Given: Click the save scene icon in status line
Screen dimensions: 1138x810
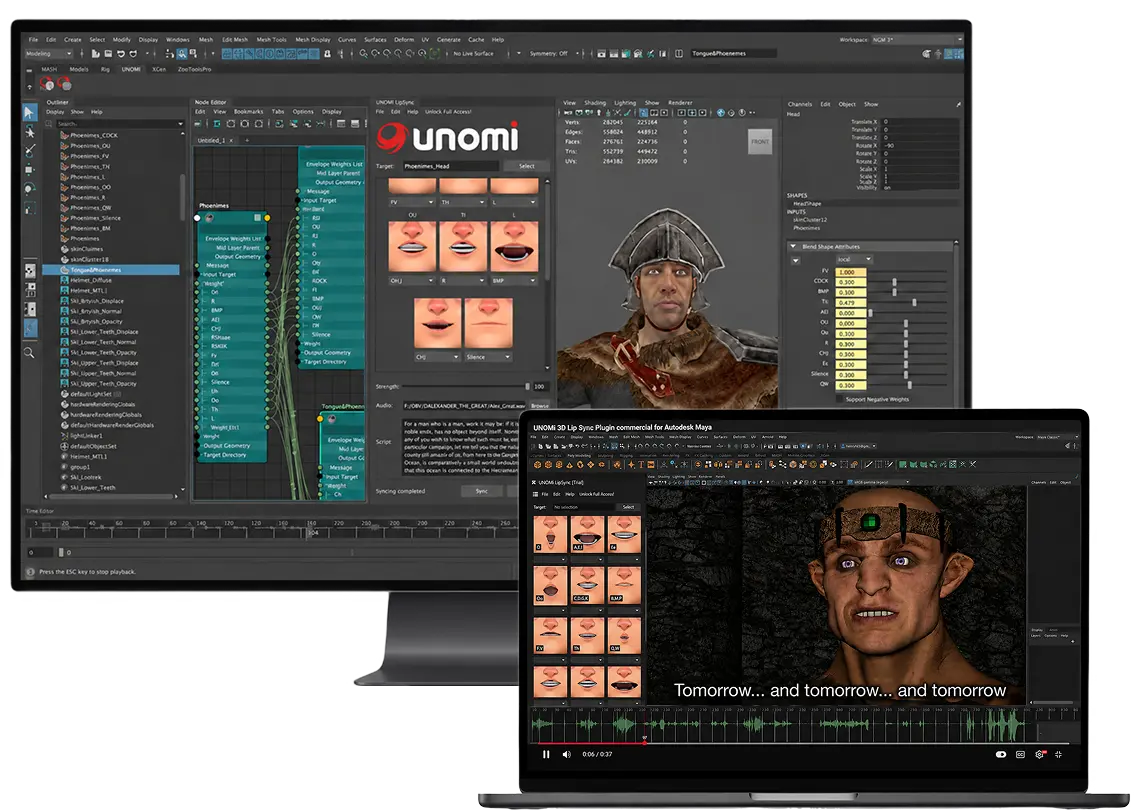Looking at the screenshot, I should [108, 54].
